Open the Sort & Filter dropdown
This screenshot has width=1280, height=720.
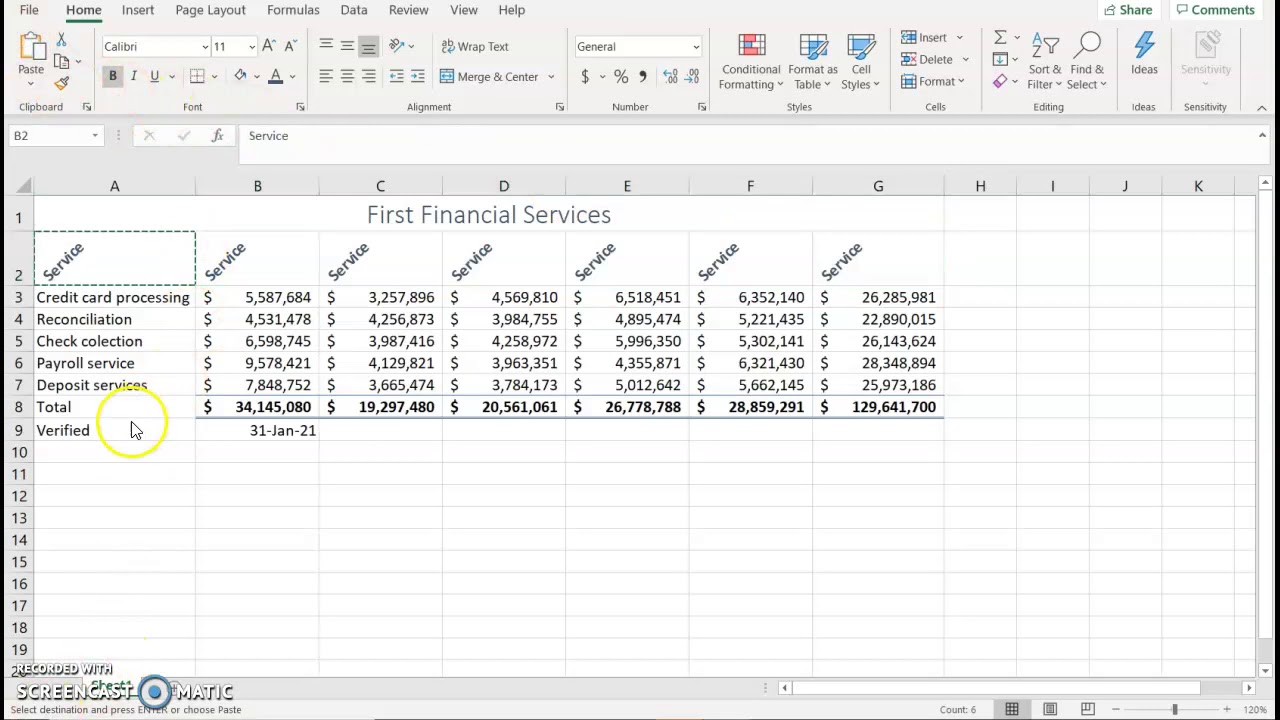[1045, 62]
